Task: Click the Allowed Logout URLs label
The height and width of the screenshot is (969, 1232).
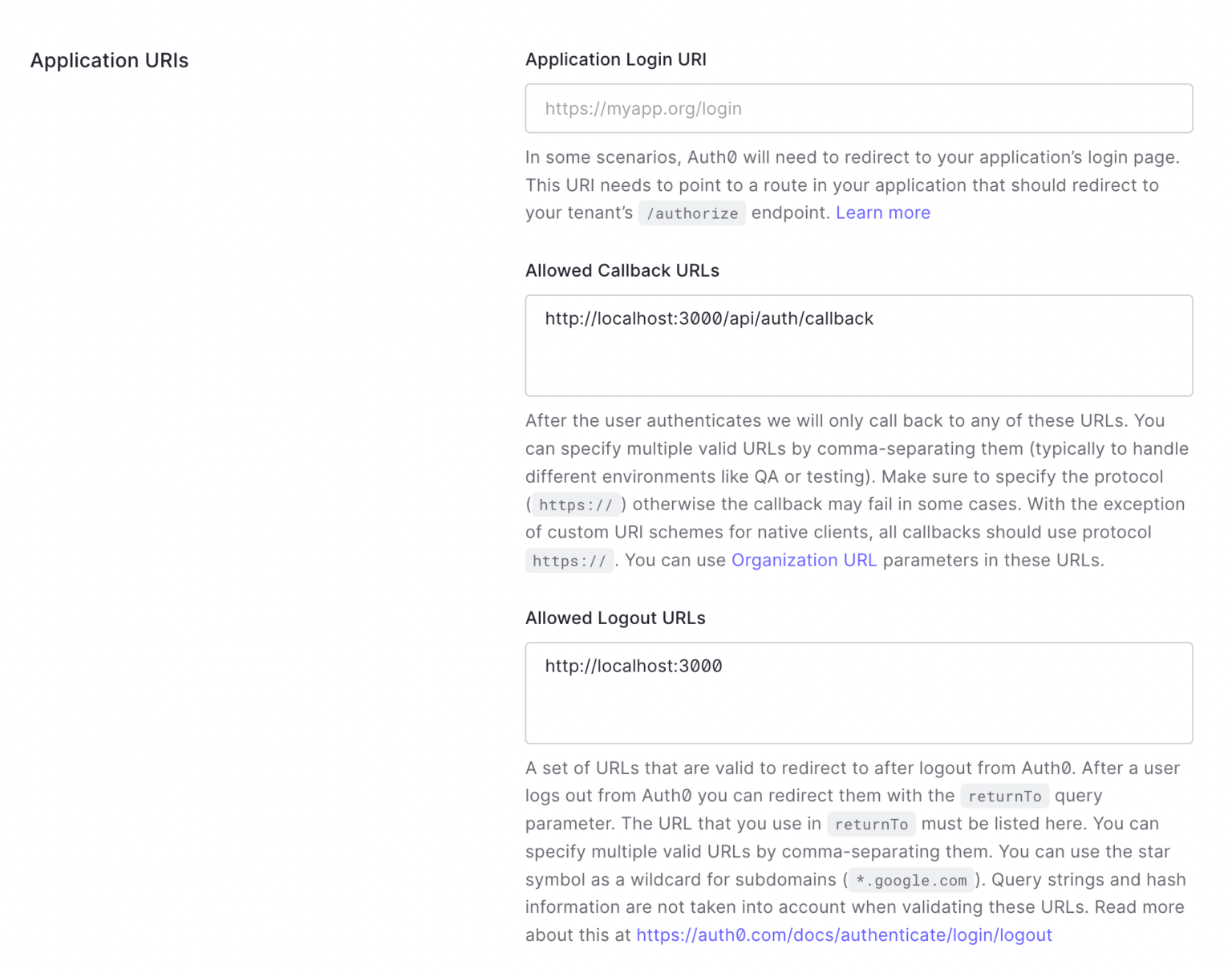Action: click(615, 618)
